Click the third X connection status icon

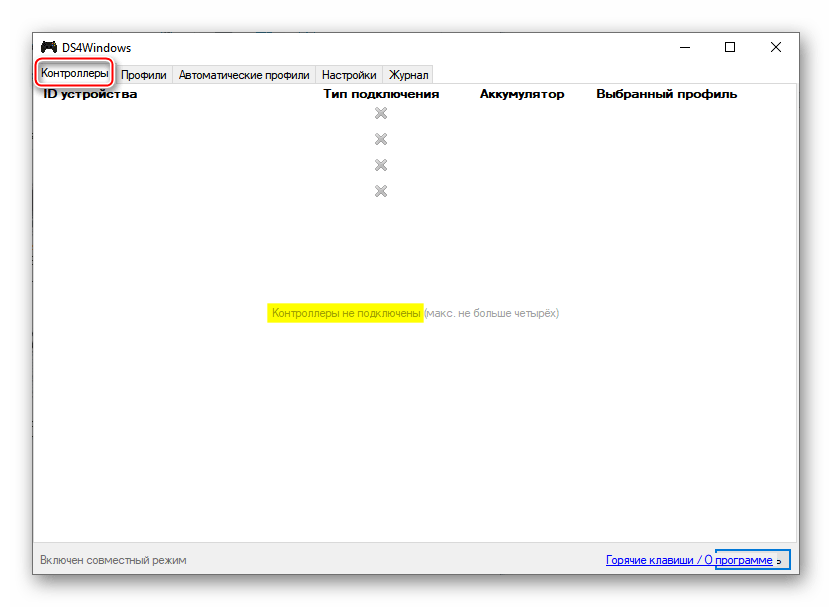(381, 165)
